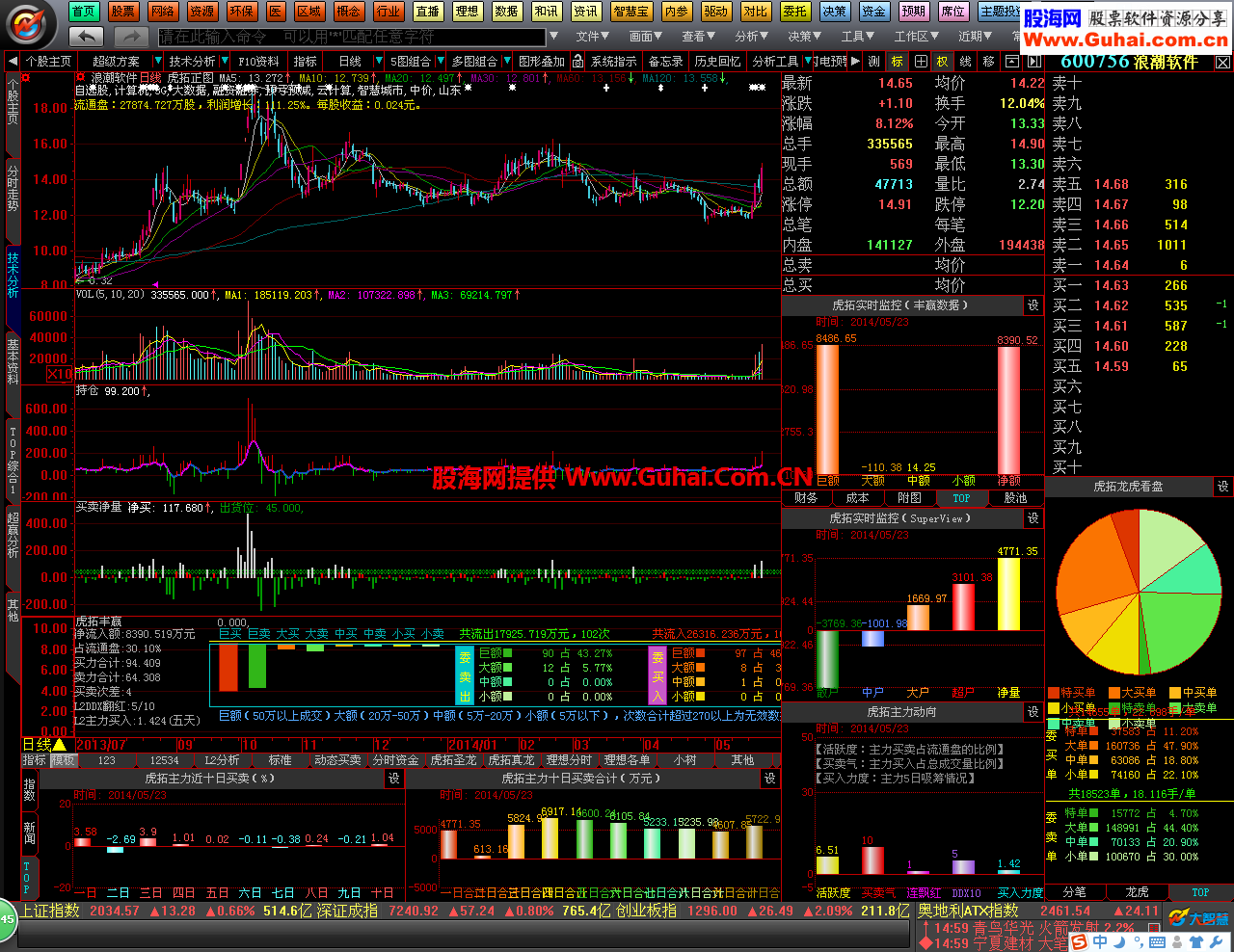Open 设 settings of 虎拓主力近十日买卖(%) panel
Image resolution: width=1234 pixels, height=952 pixels.
coord(393,778)
